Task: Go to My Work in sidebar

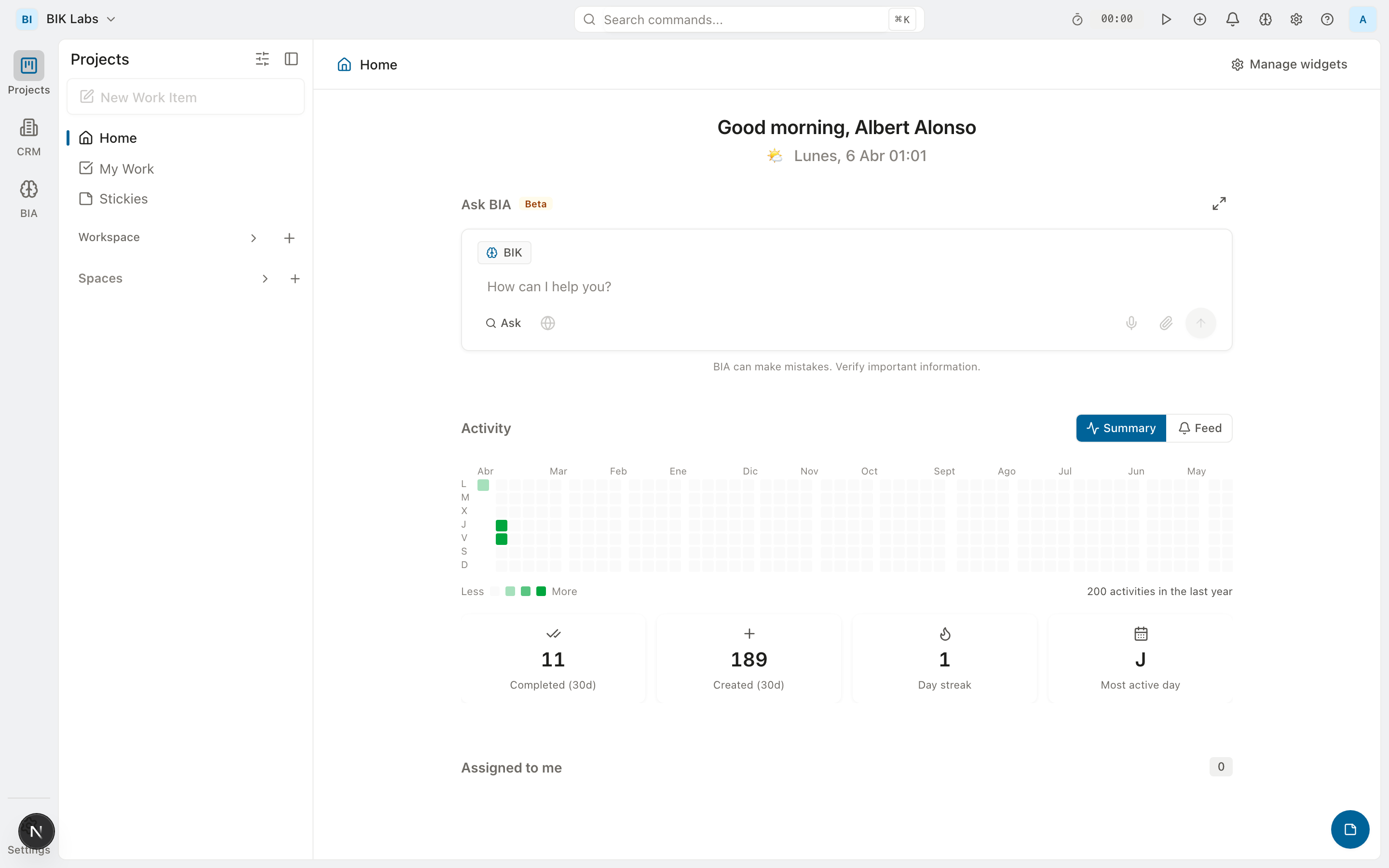Action: (126, 169)
